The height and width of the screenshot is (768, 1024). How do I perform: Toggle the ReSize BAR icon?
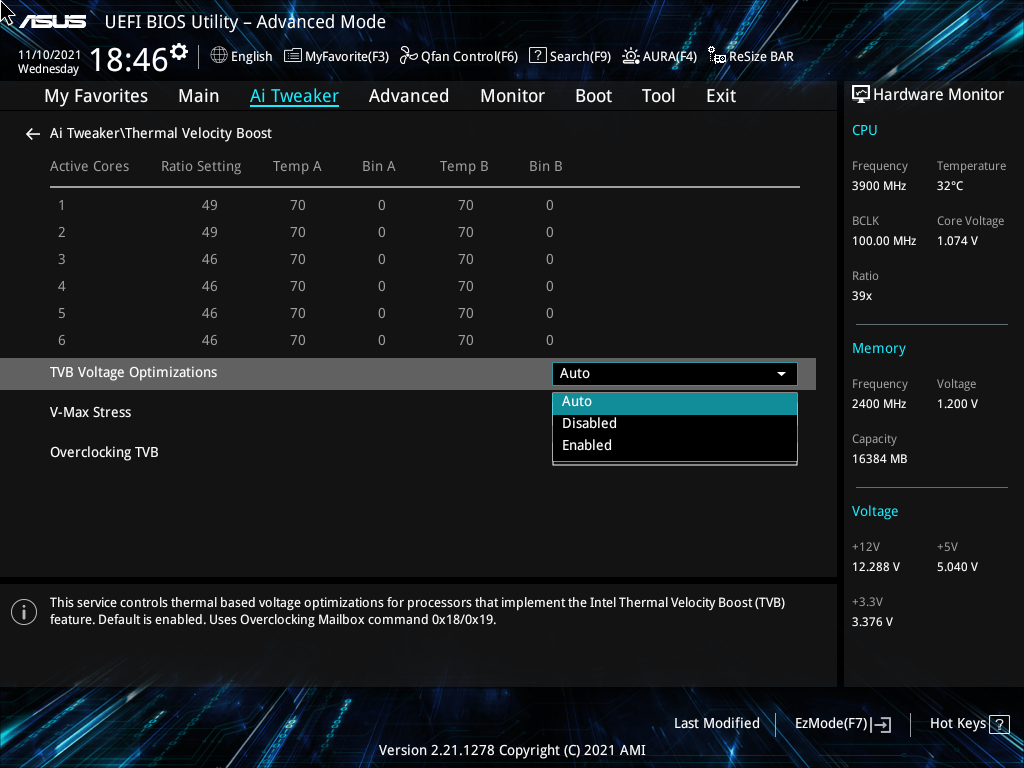(x=717, y=56)
